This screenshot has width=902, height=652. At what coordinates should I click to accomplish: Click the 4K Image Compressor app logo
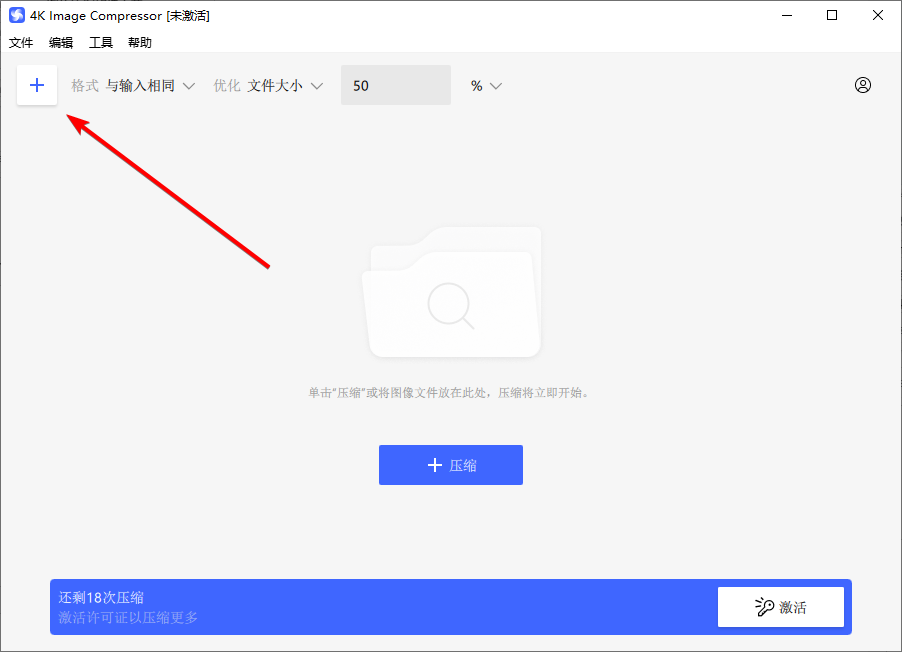pos(17,15)
